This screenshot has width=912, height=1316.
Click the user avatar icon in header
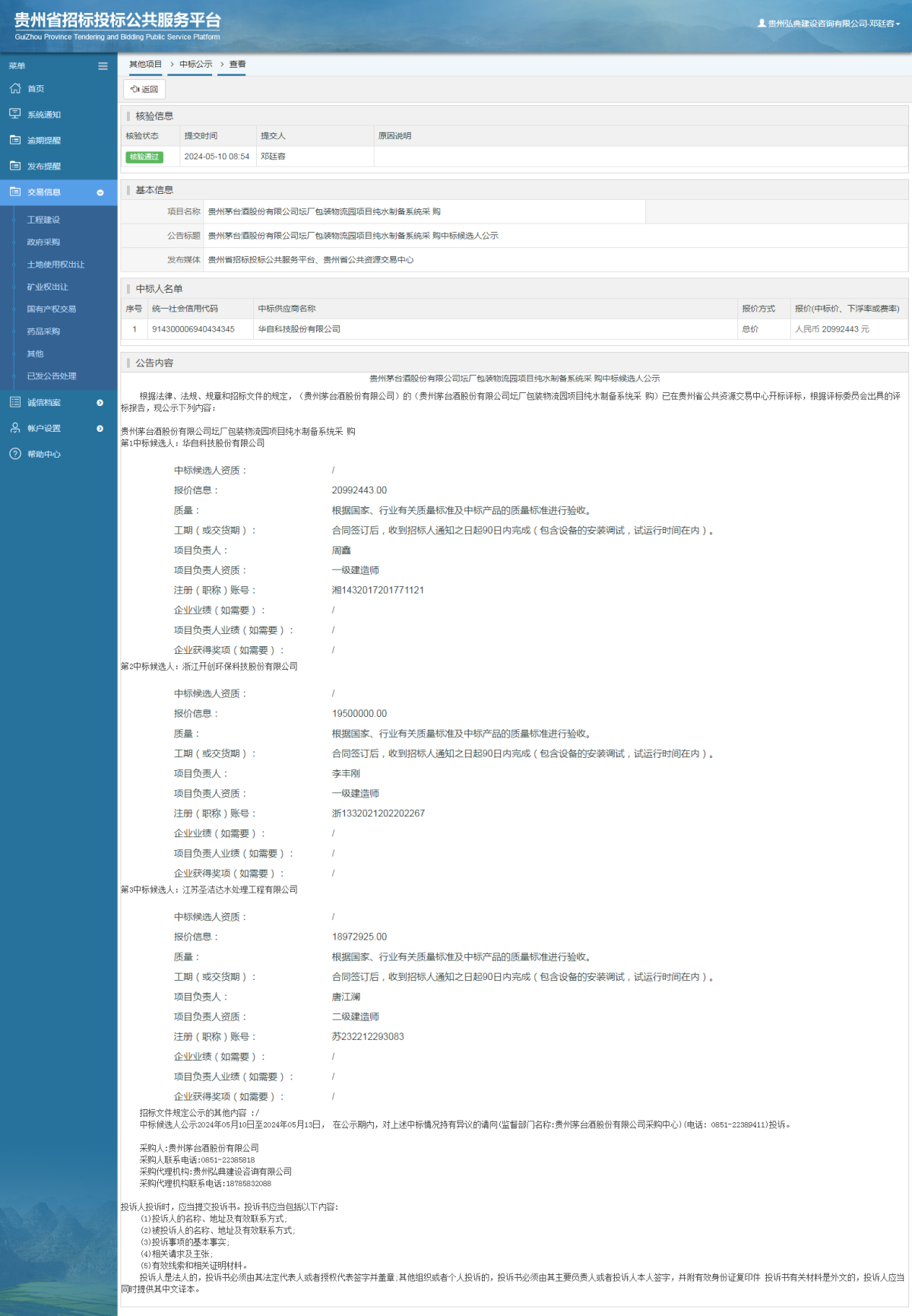coord(762,24)
